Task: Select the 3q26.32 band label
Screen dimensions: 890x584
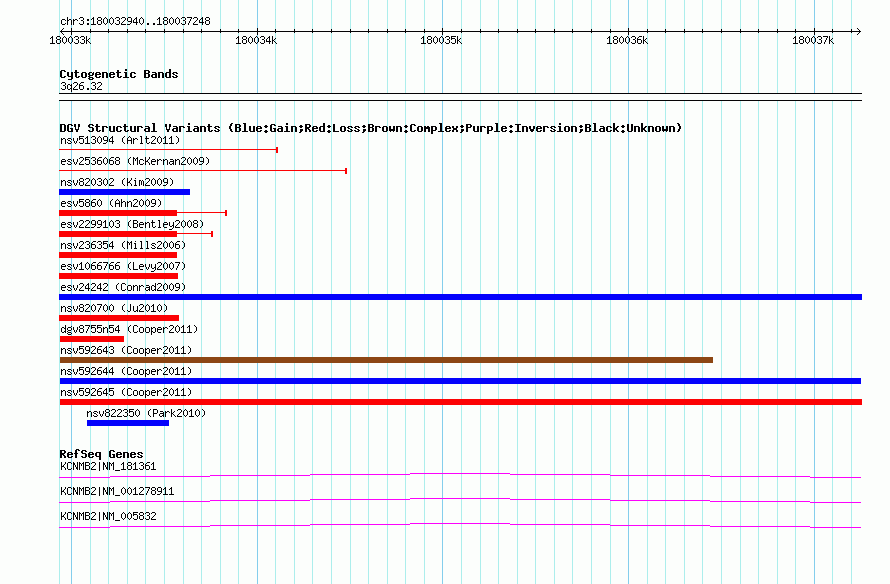Action: click(81, 86)
